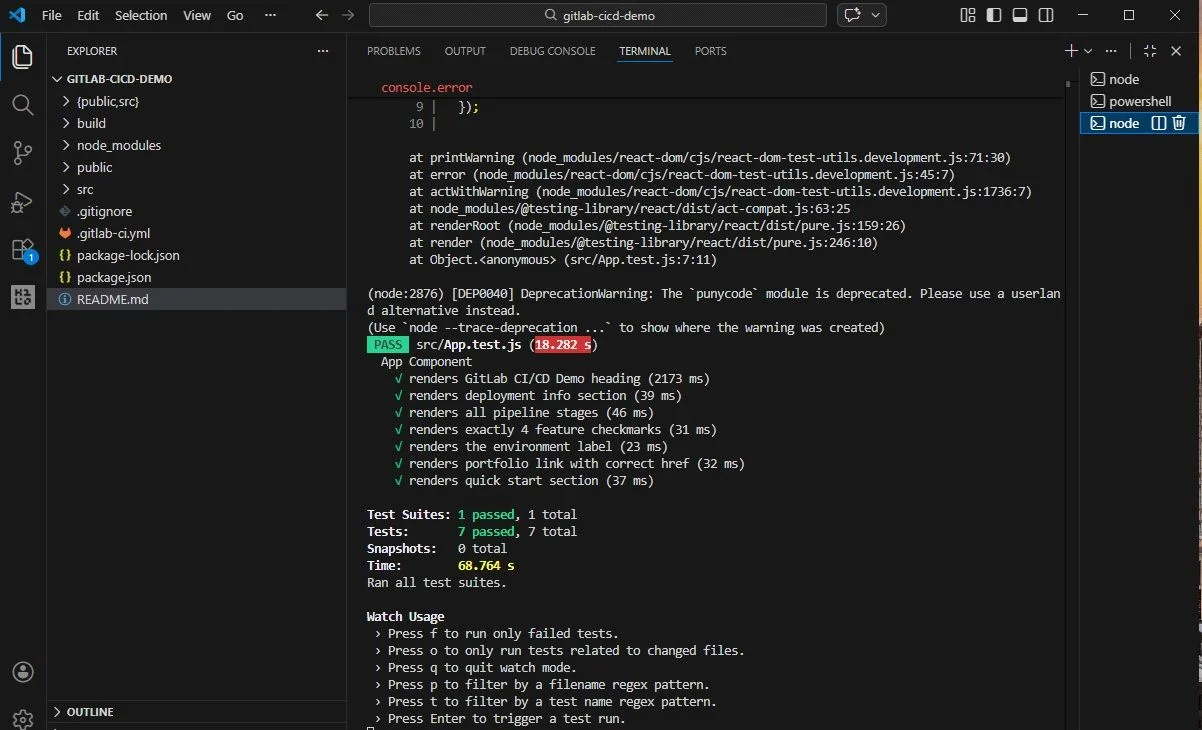This screenshot has height=730, width=1202.
Task: Open the Extensions view
Action: 22,250
